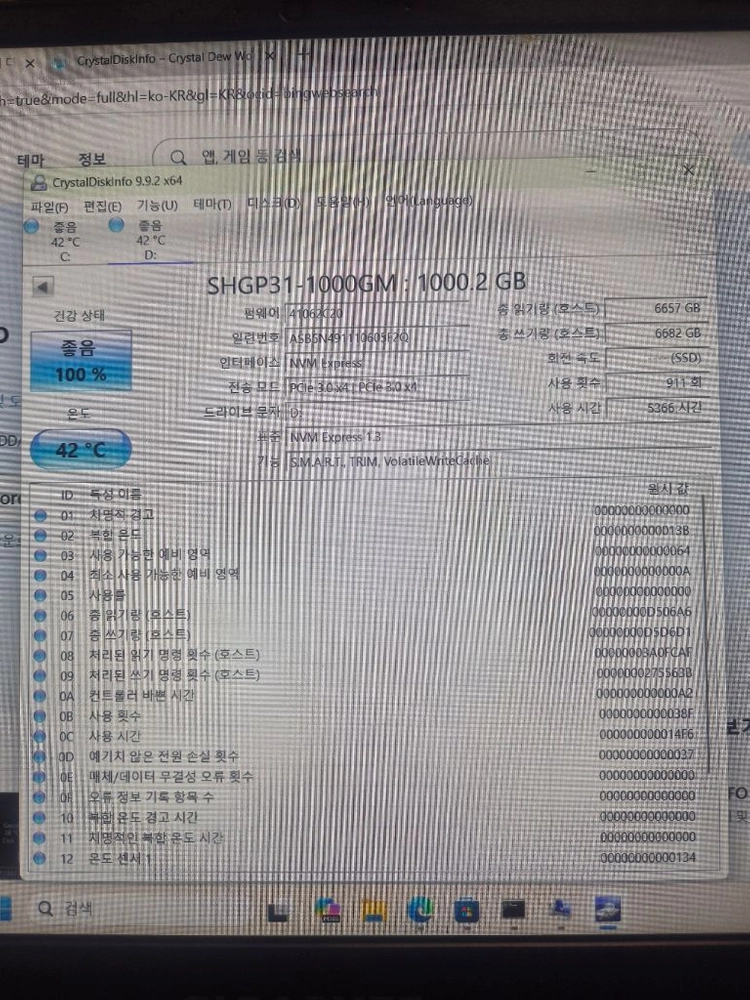Click the status circle for 0E 매체/데이터 무결성 오류 횟수
The image size is (750, 1000).
click(x=40, y=777)
